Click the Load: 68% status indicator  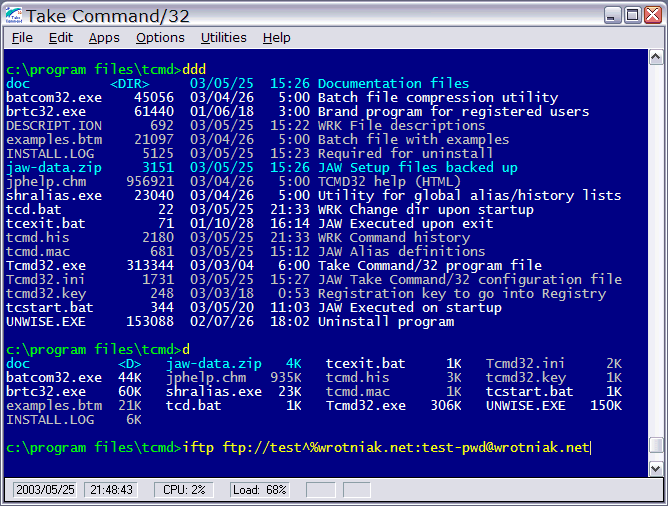pyautogui.click(x=260, y=490)
